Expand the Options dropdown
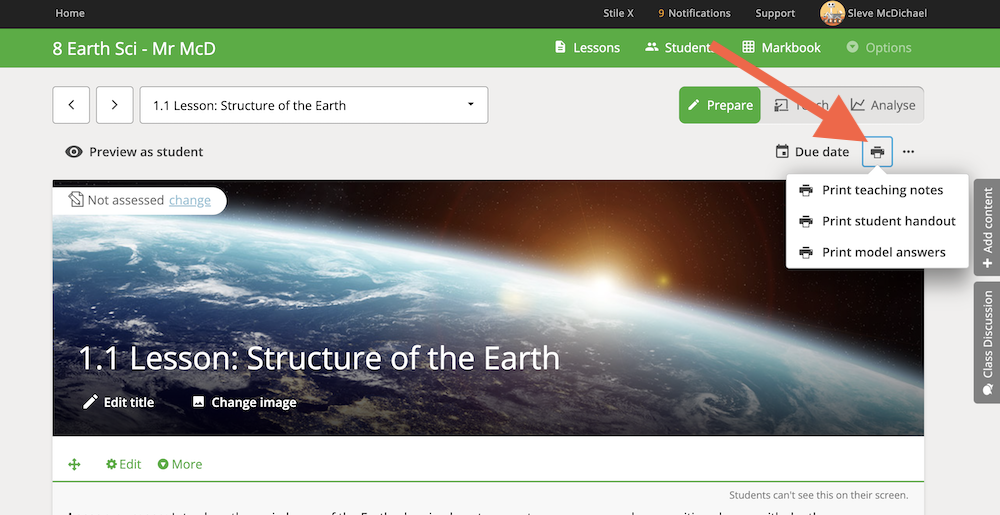 pos(879,48)
